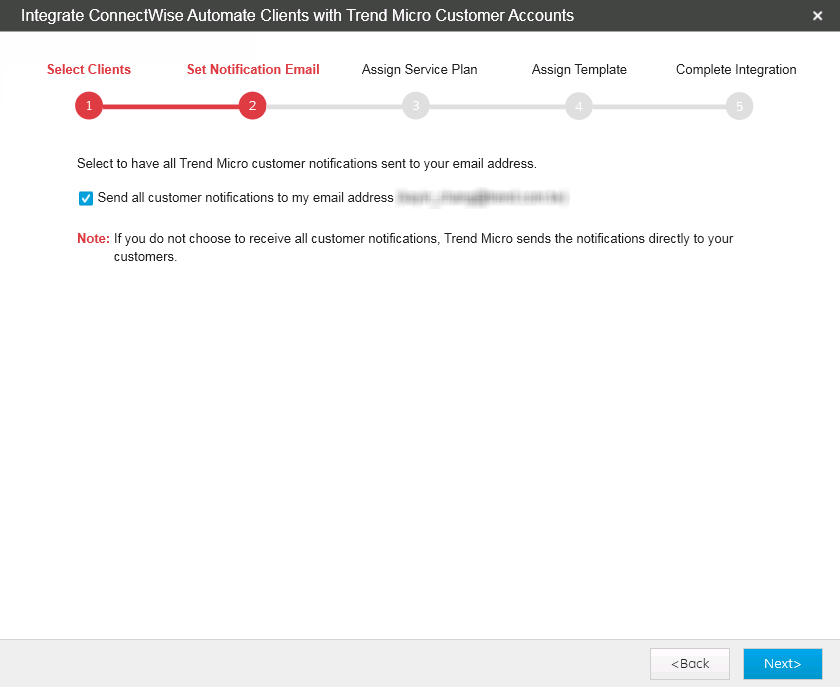
Task: Jump to the step 5 circle
Action: tap(739, 106)
